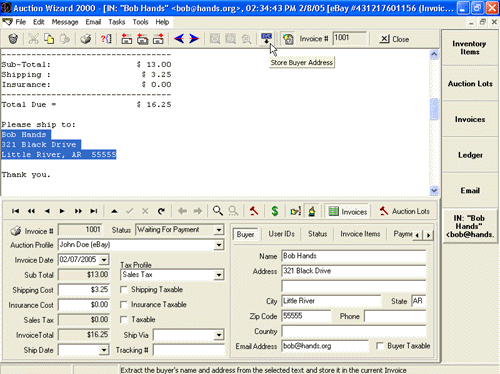500x374 pixels.
Task: Expand the Tax Profile dropdown
Action: point(219,275)
